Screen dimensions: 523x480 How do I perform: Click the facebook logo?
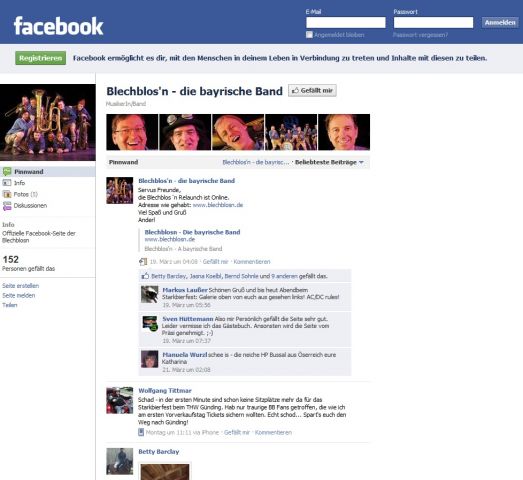click(x=58, y=26)
